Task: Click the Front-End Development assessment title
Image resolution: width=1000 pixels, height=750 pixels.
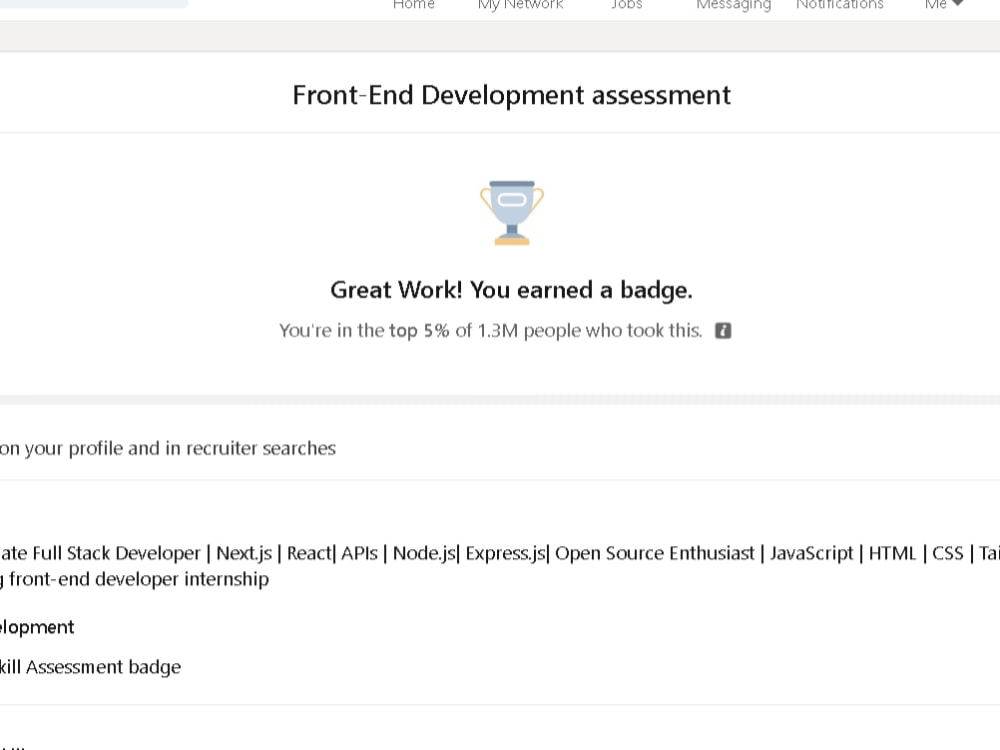Action: 511,95
